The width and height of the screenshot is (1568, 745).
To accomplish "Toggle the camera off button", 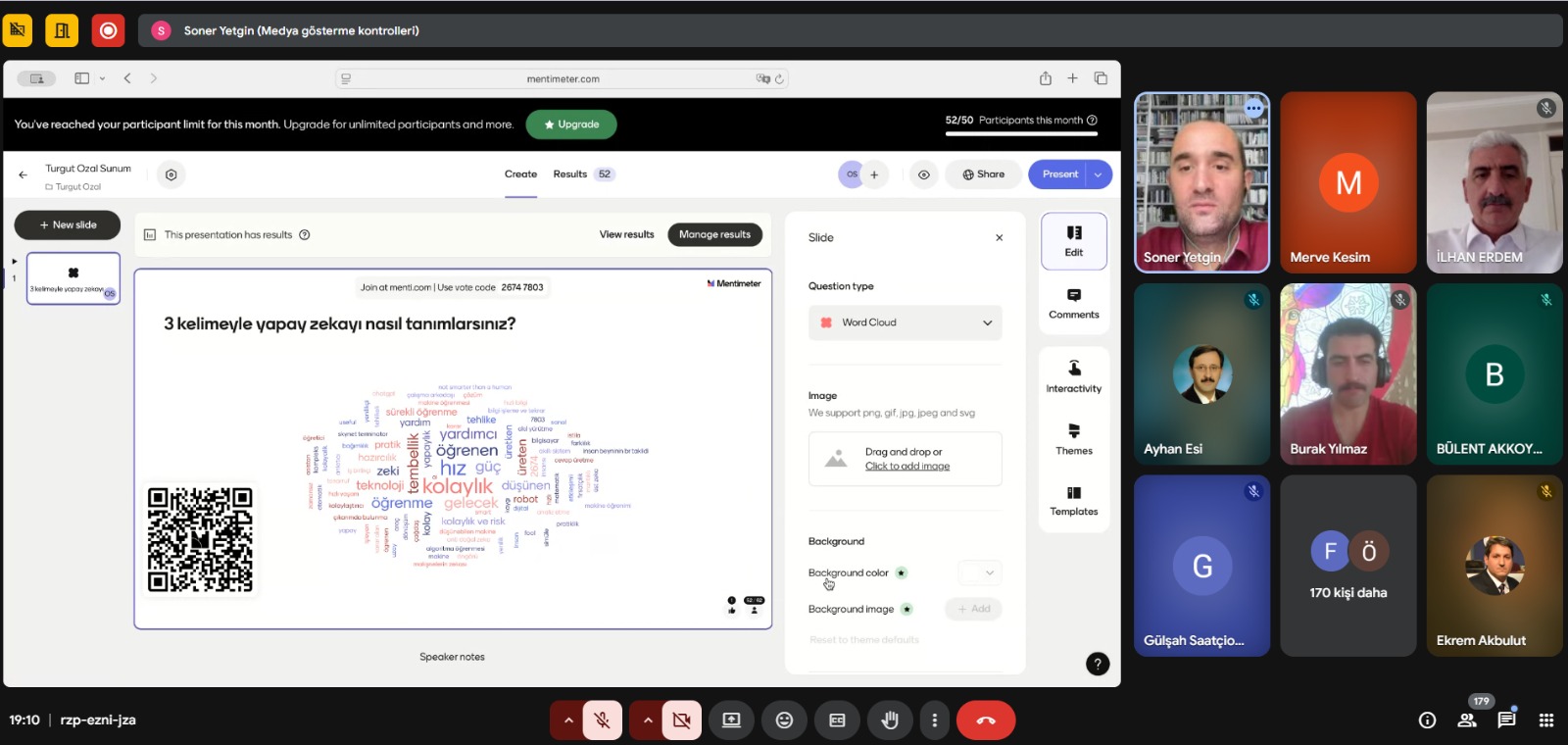I will 681,720.
